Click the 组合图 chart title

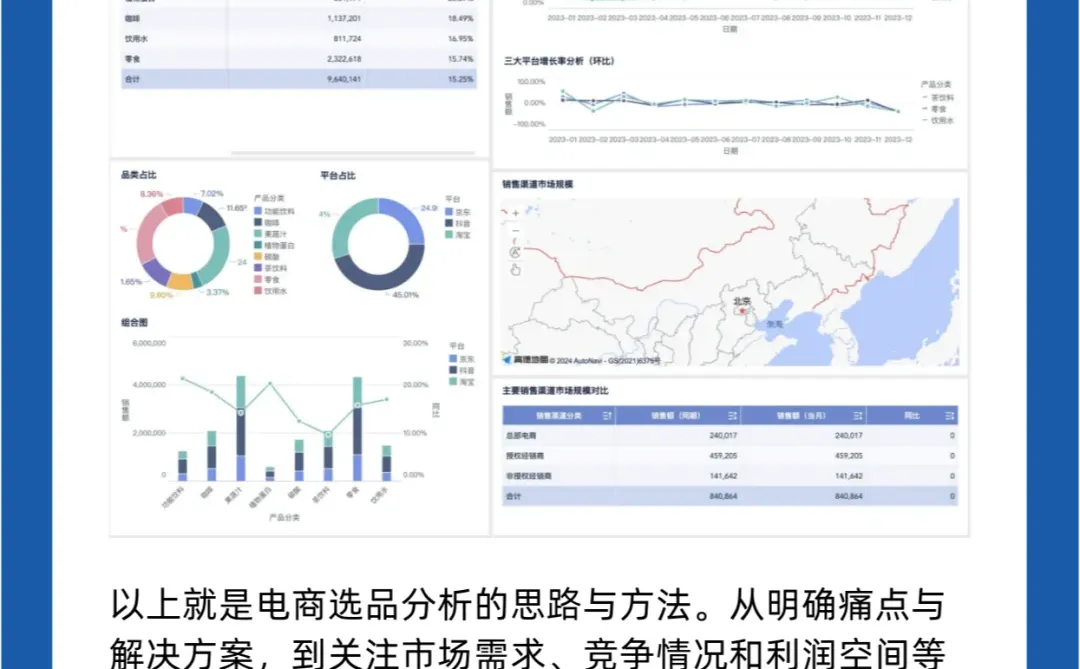[134, 322]
